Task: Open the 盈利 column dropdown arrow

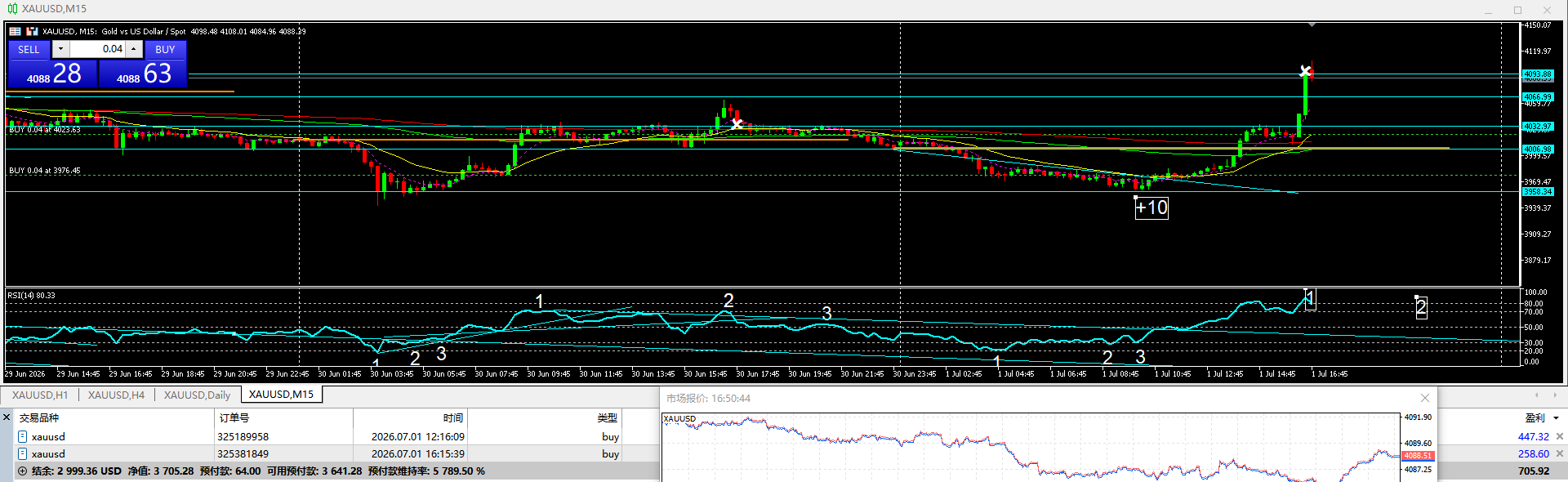Action: [1556, 417]
